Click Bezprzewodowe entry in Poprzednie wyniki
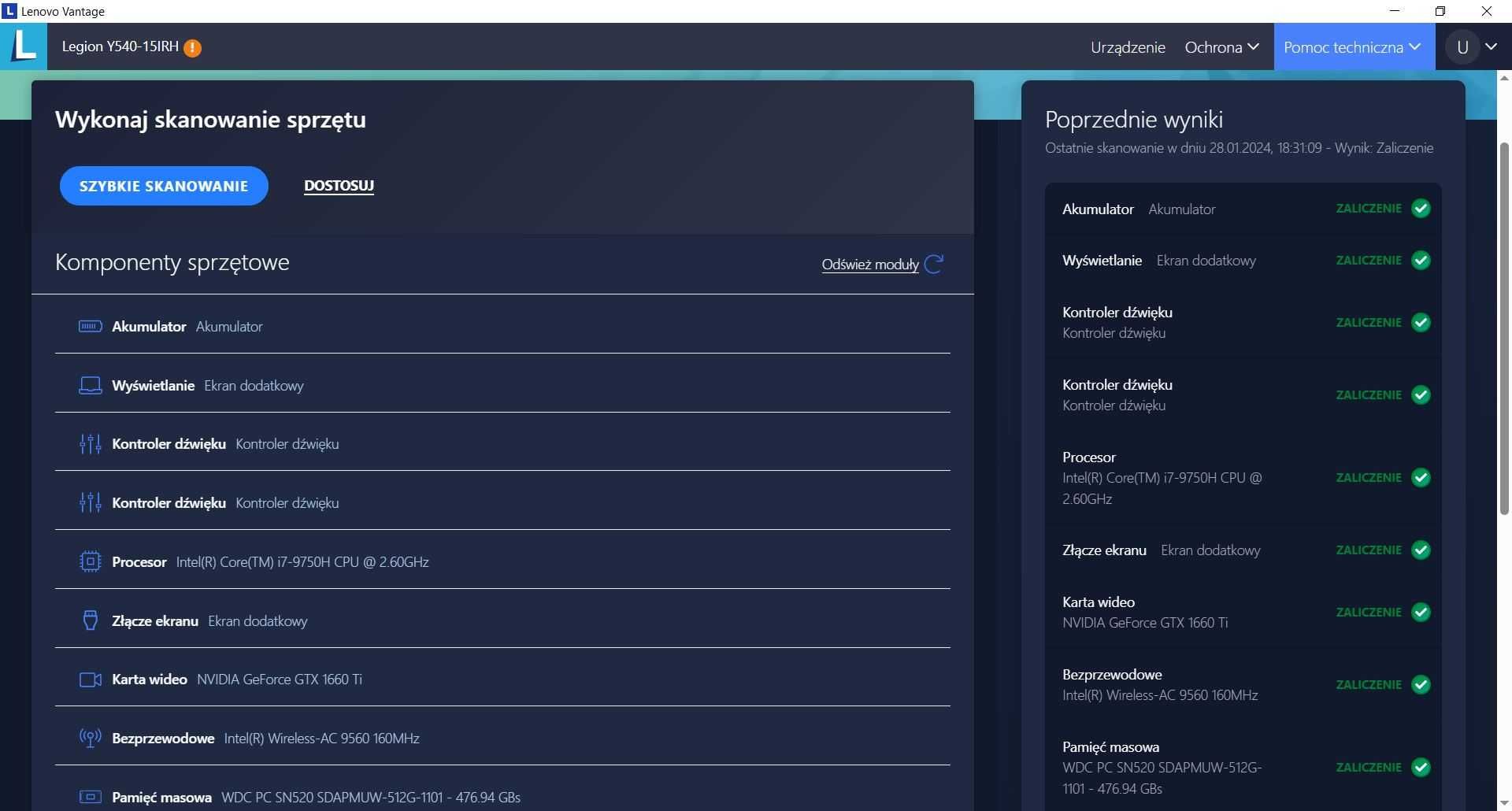Viewport: 1512px width, 811px height. pos(1243,685)
